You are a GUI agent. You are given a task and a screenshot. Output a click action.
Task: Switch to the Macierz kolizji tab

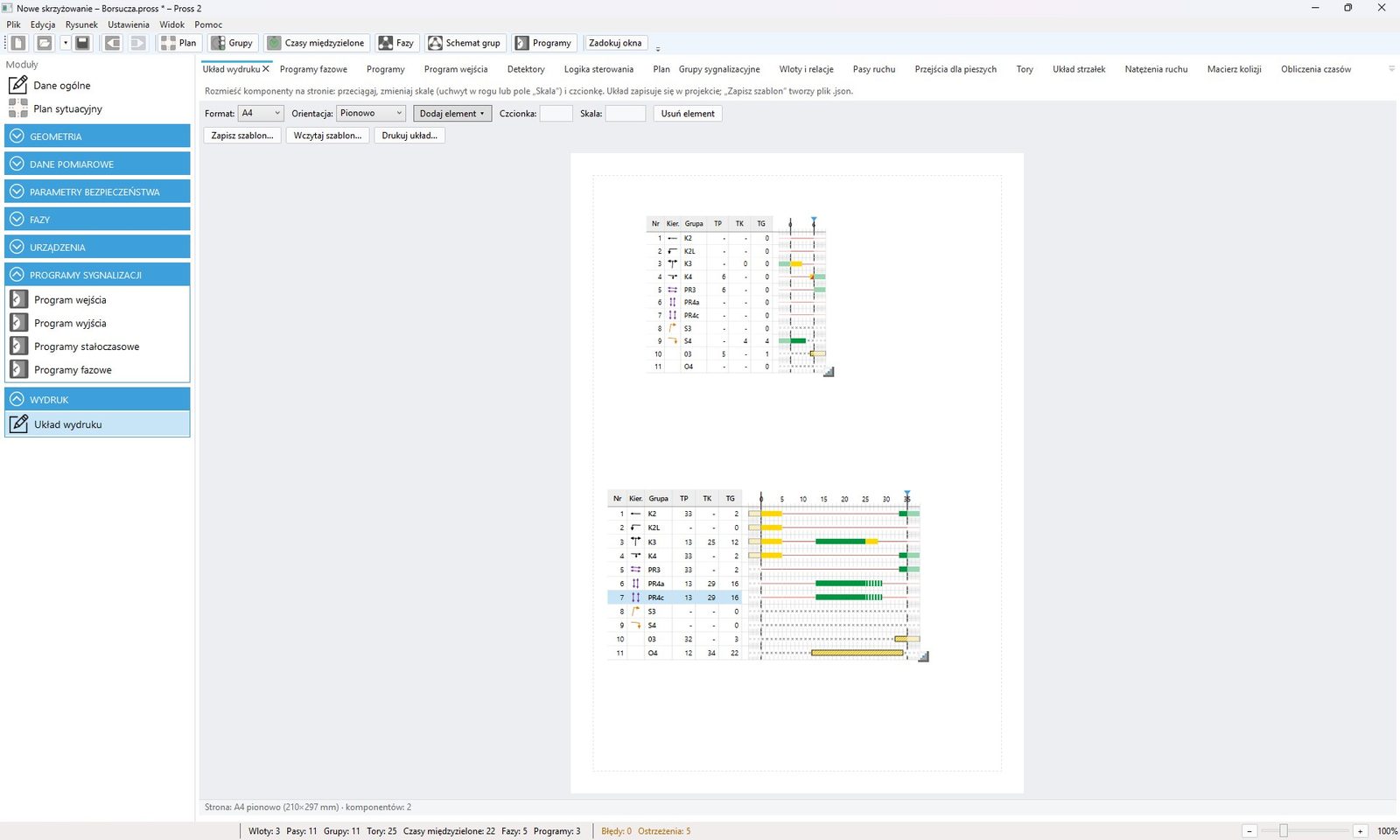click(1234, 69)
